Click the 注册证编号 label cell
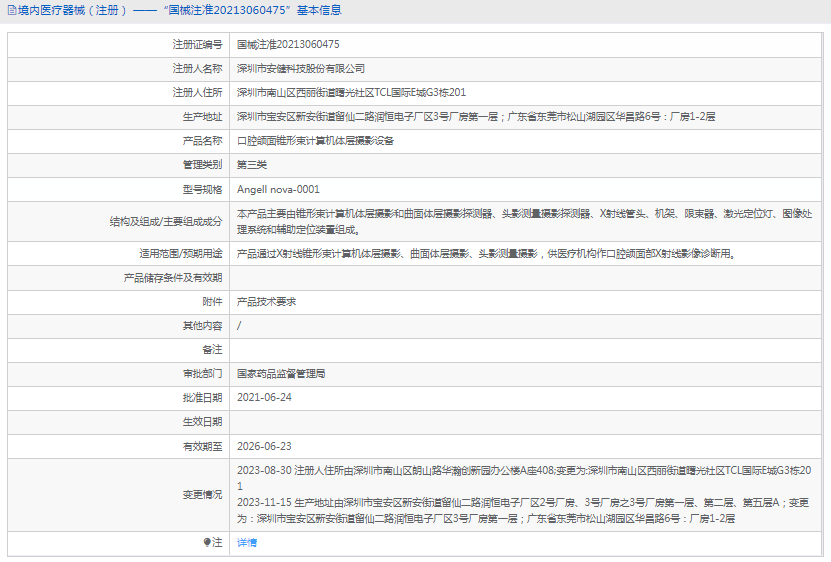 coord(118,45)
